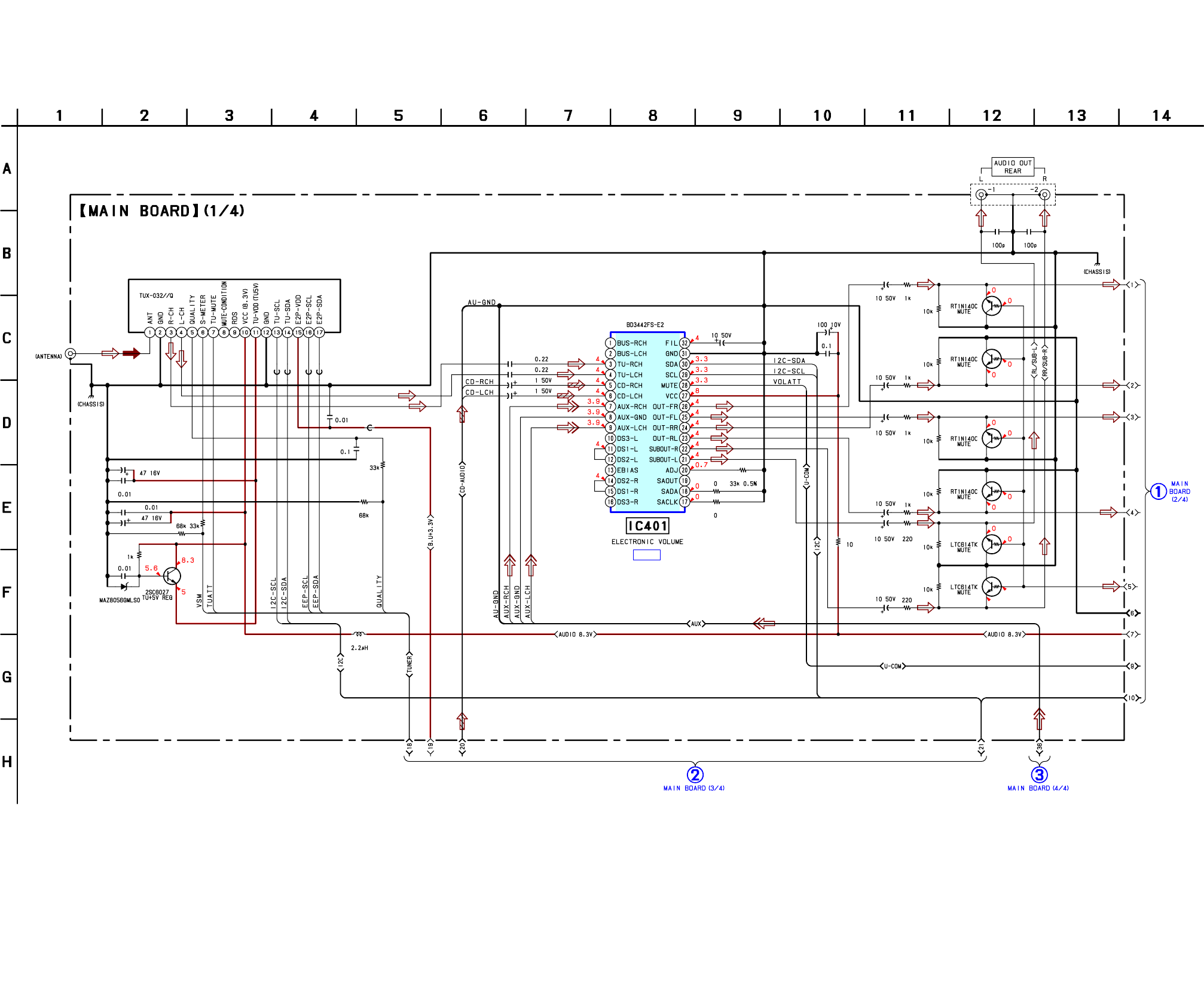Click the solid dark red arrow near antenna
This screenshot has width=1204, height=1007.
pos(132,353)
